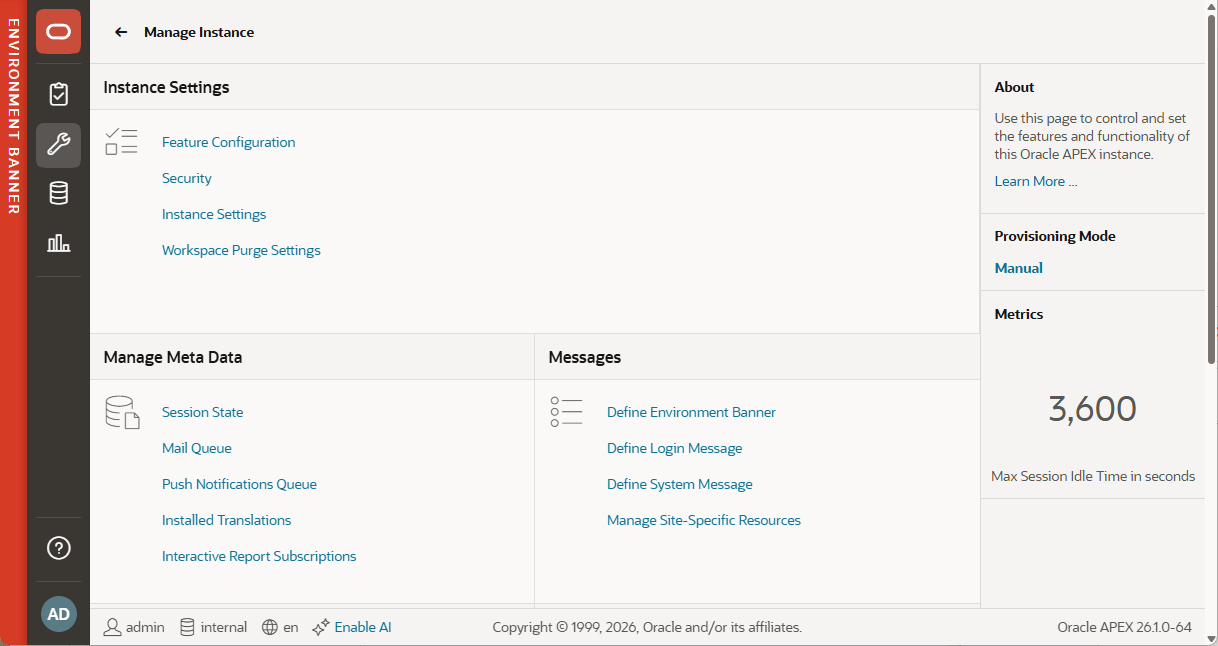Screen dimensions: 1218x646
Task: Open Define Login Message
Action: (674, 448)
